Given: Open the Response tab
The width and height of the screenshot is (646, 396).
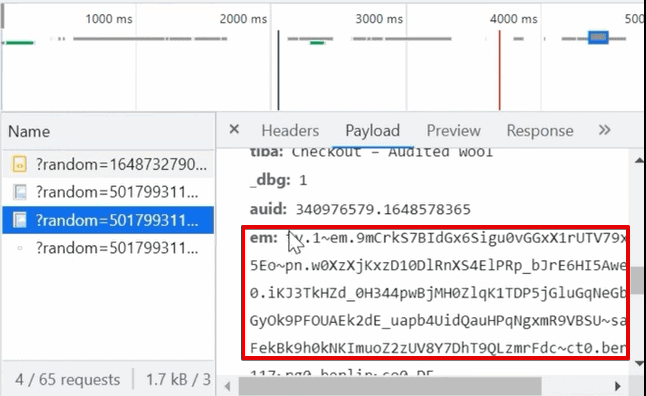Looking at the screenshot, I should coord(540,131).
